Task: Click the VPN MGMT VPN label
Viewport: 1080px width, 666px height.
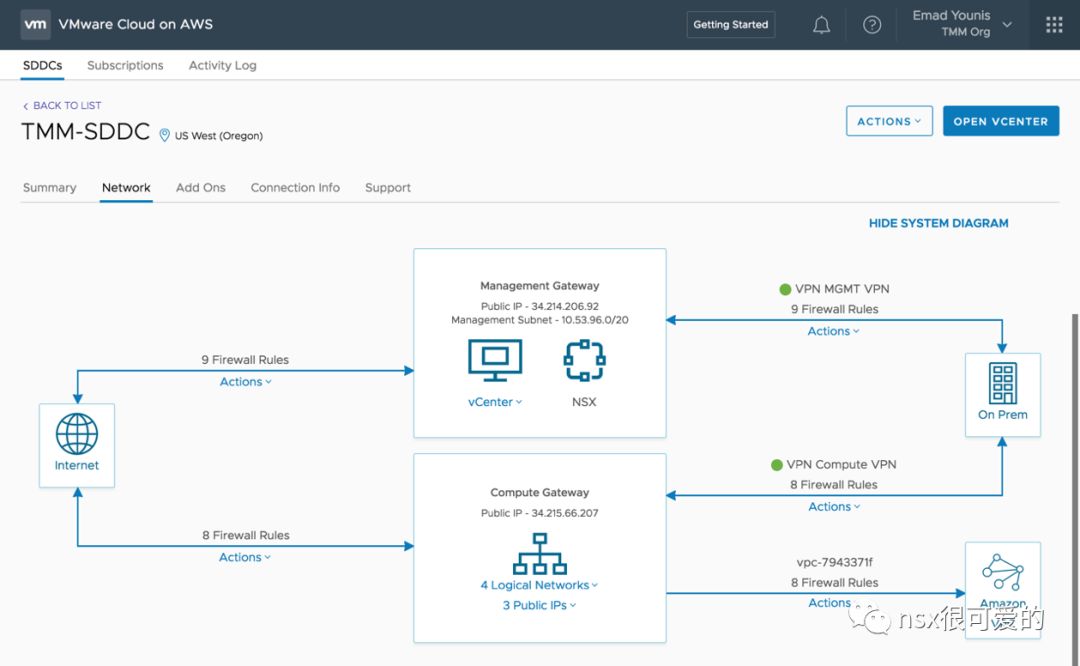Action: pyautogui.click(x=842, y=289)
